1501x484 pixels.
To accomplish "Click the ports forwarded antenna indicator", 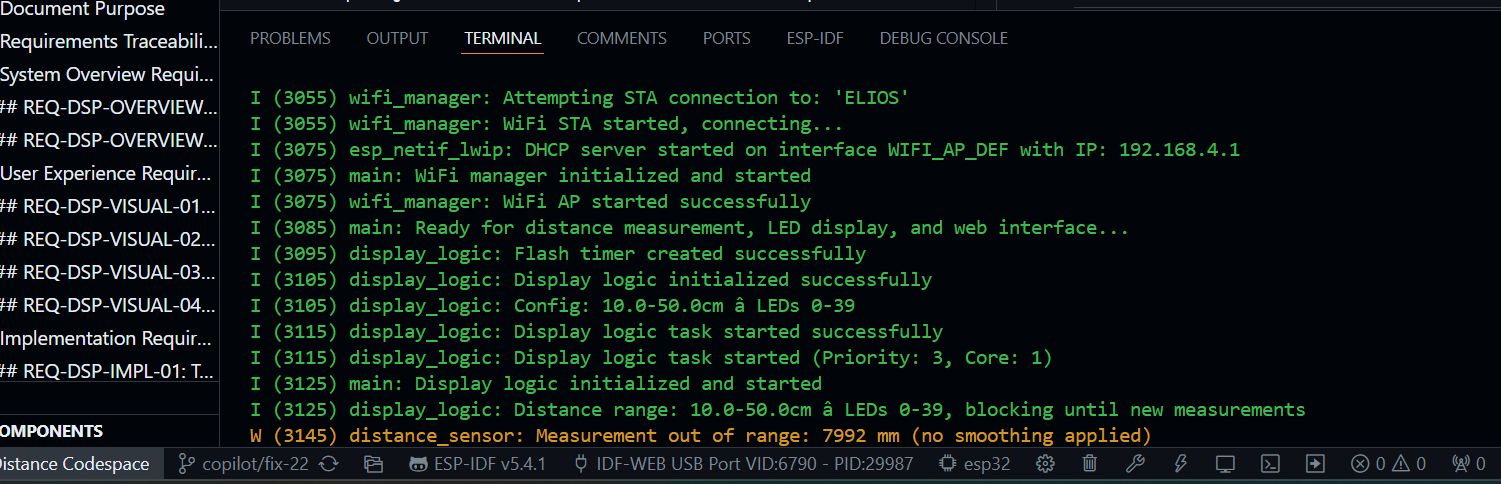I will pos(1468,464).
